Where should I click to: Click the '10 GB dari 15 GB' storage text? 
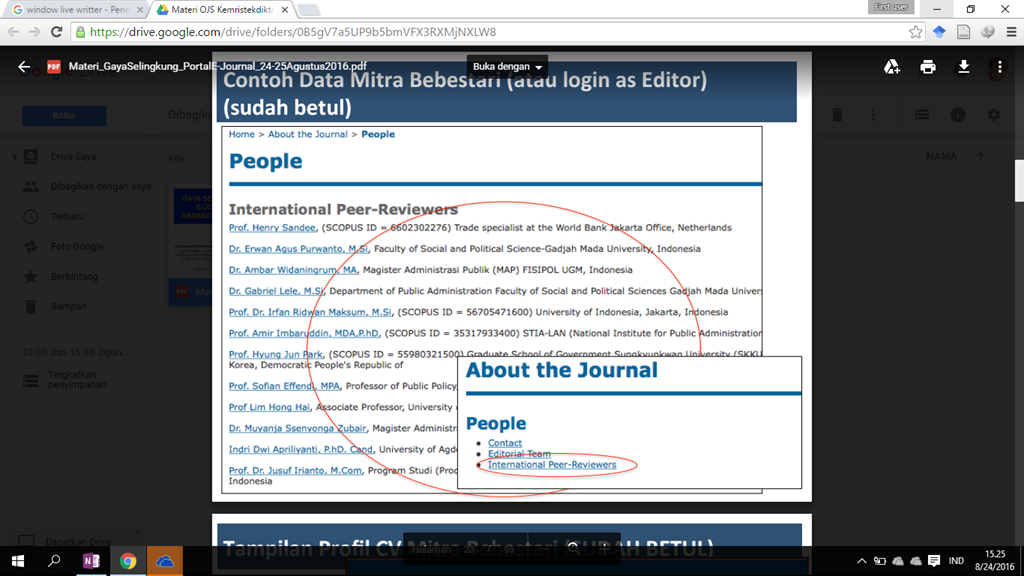point(75,353)
